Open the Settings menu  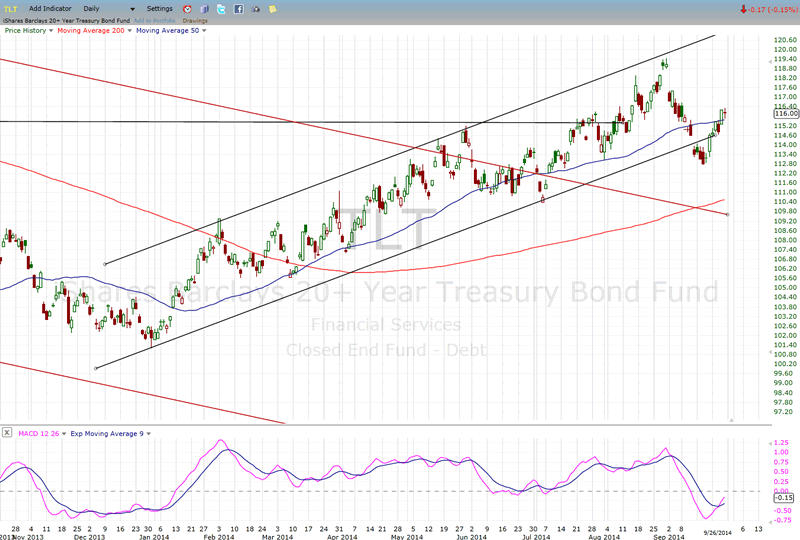159,8
